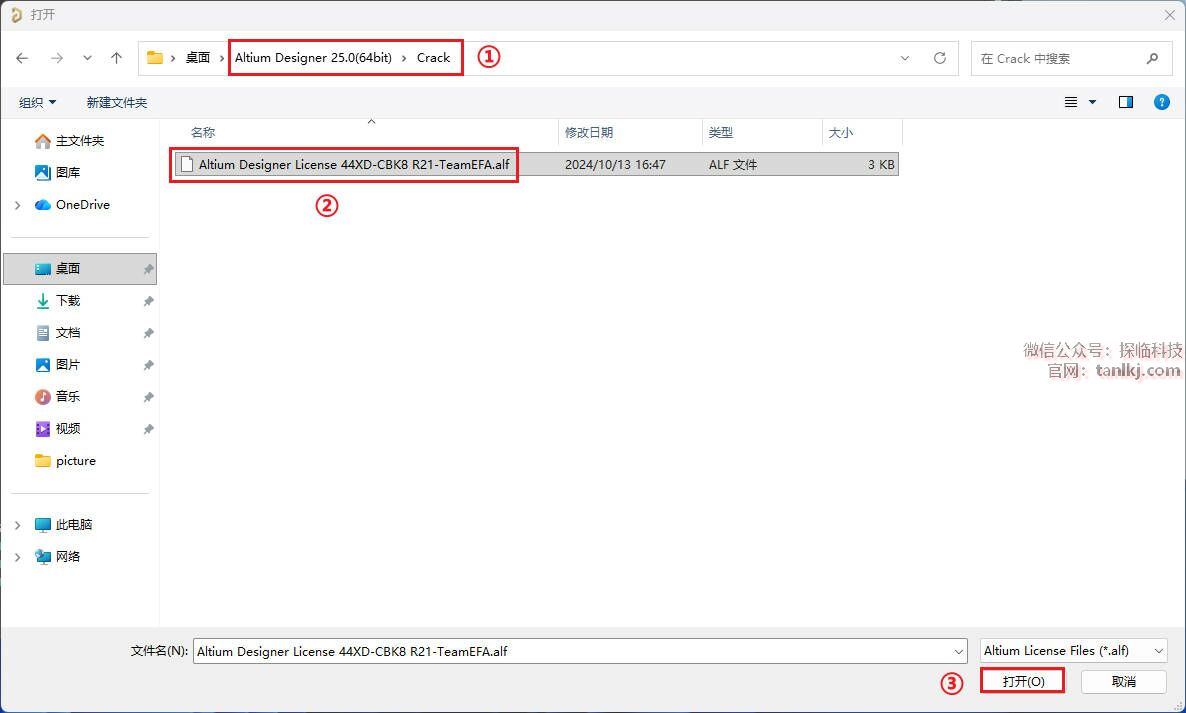Unpin 图片 using its pin icon

click(x=148, y=365)
